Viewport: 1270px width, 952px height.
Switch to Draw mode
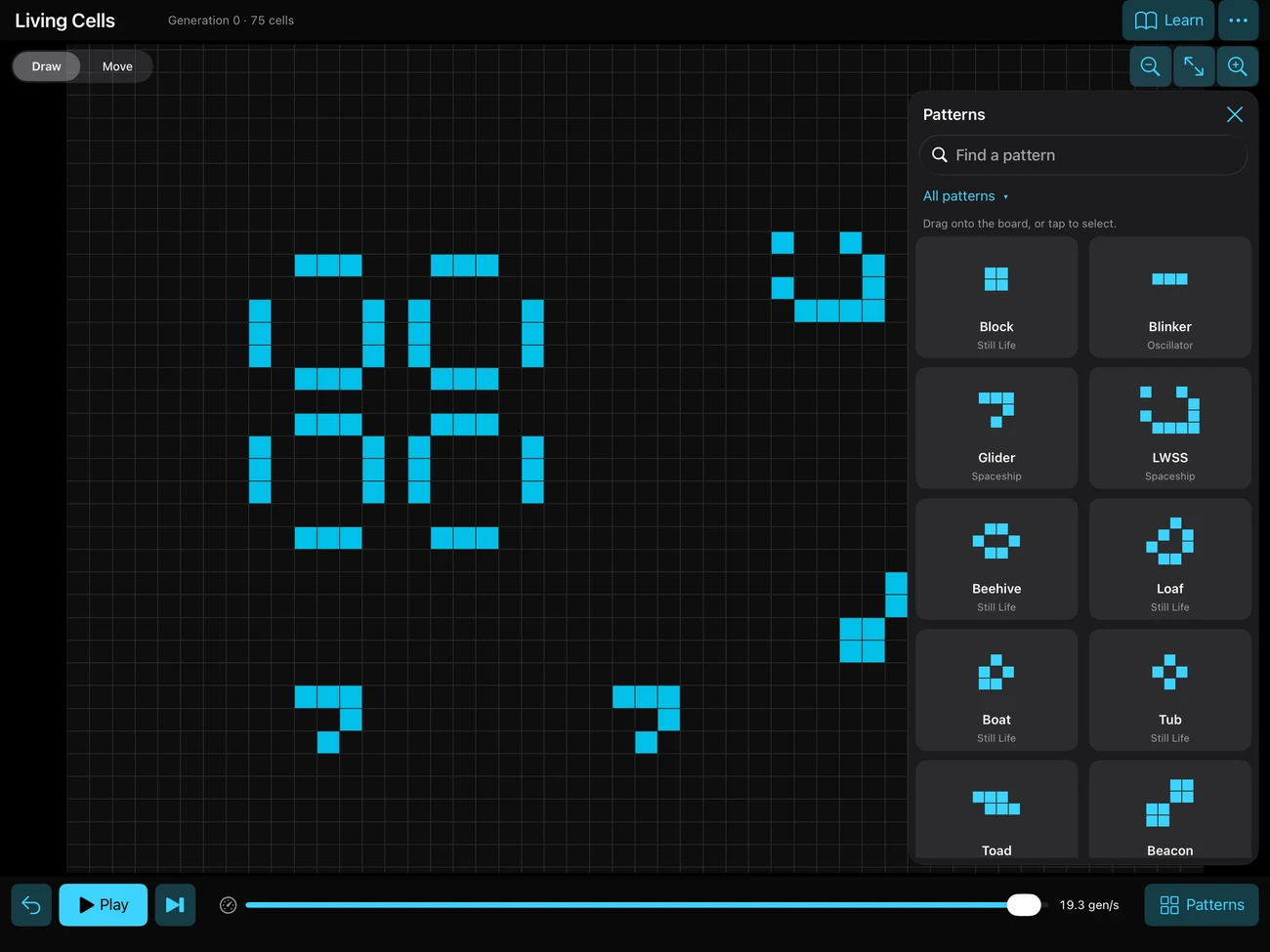click(x=46, y=66)
